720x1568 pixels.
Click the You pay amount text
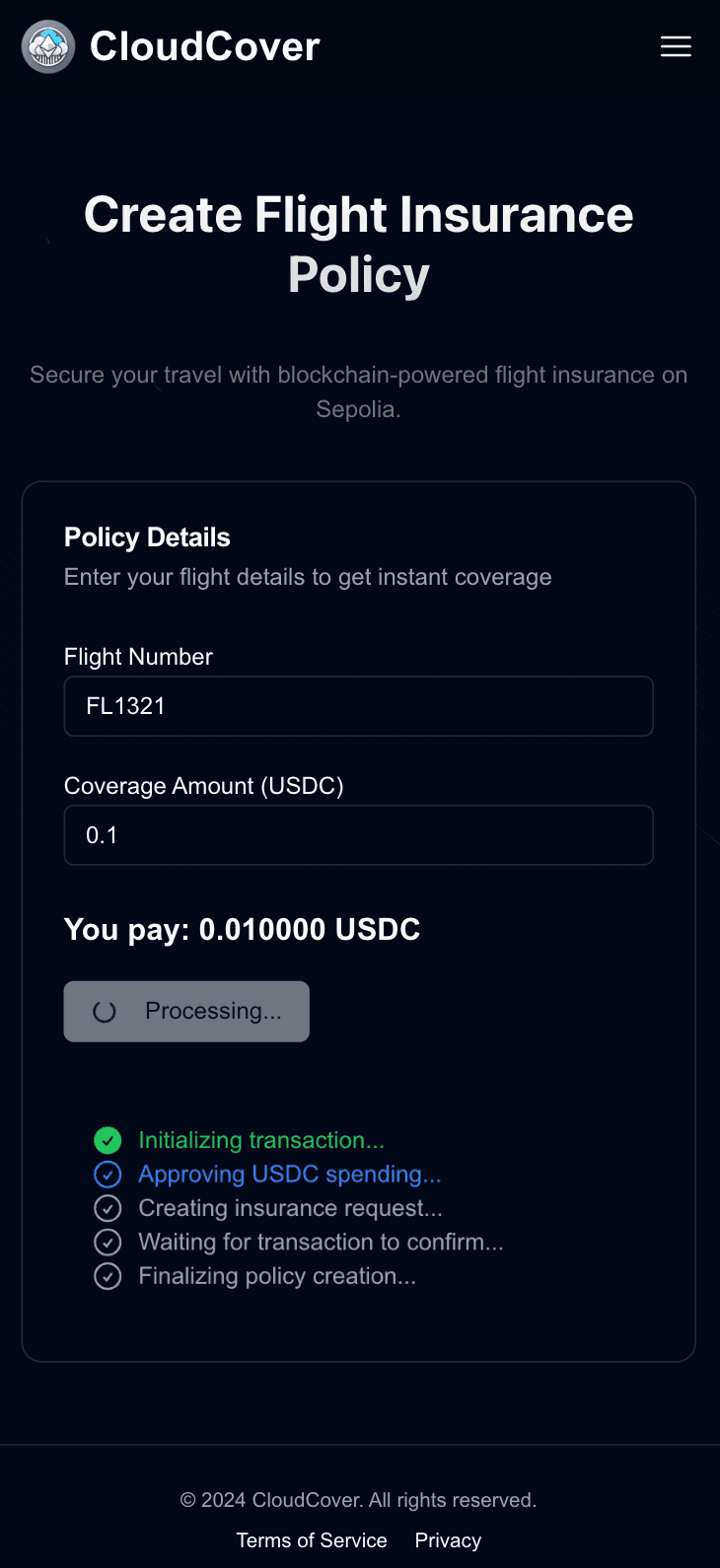click(243, 929)
